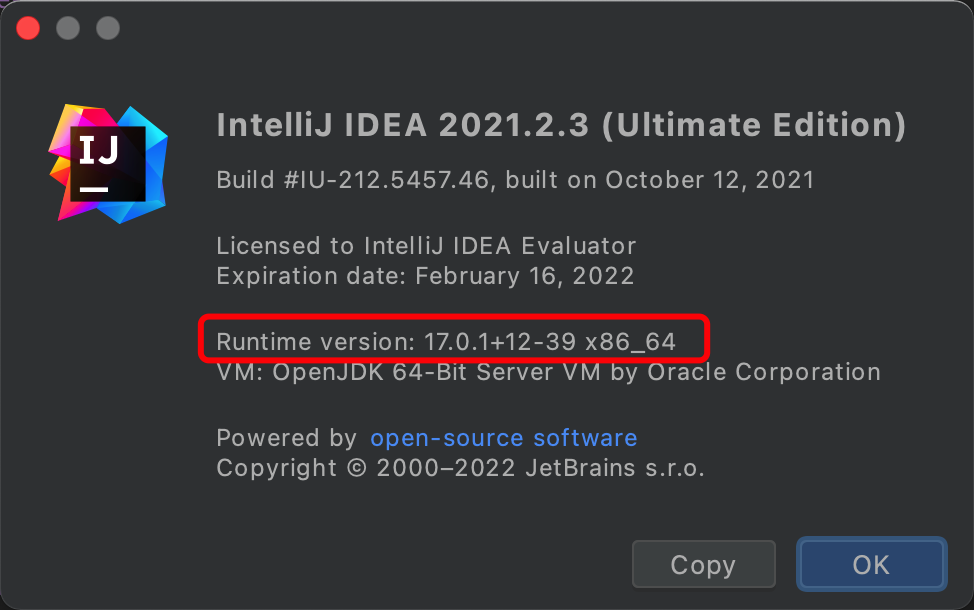Open the open-source software link

503,438
